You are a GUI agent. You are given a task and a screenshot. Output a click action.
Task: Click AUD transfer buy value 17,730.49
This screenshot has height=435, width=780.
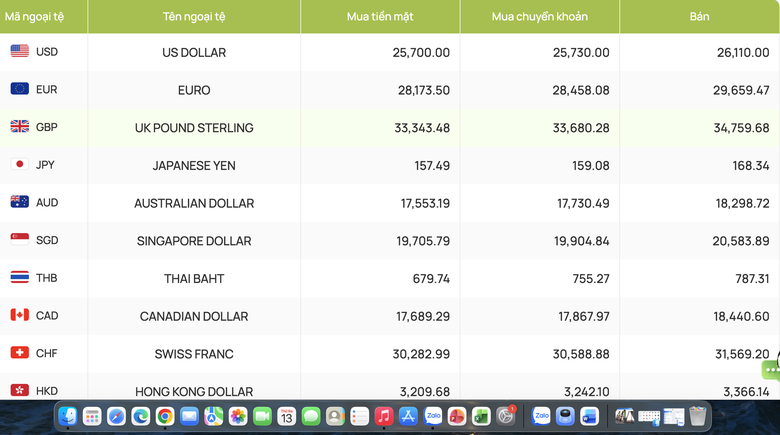[583, 203]
